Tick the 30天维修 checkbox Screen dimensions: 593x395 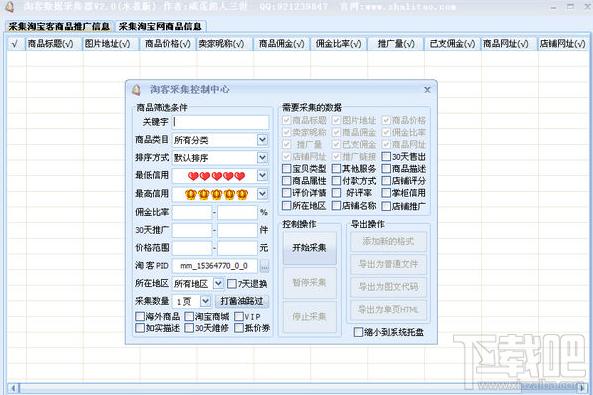pos(189,328)
